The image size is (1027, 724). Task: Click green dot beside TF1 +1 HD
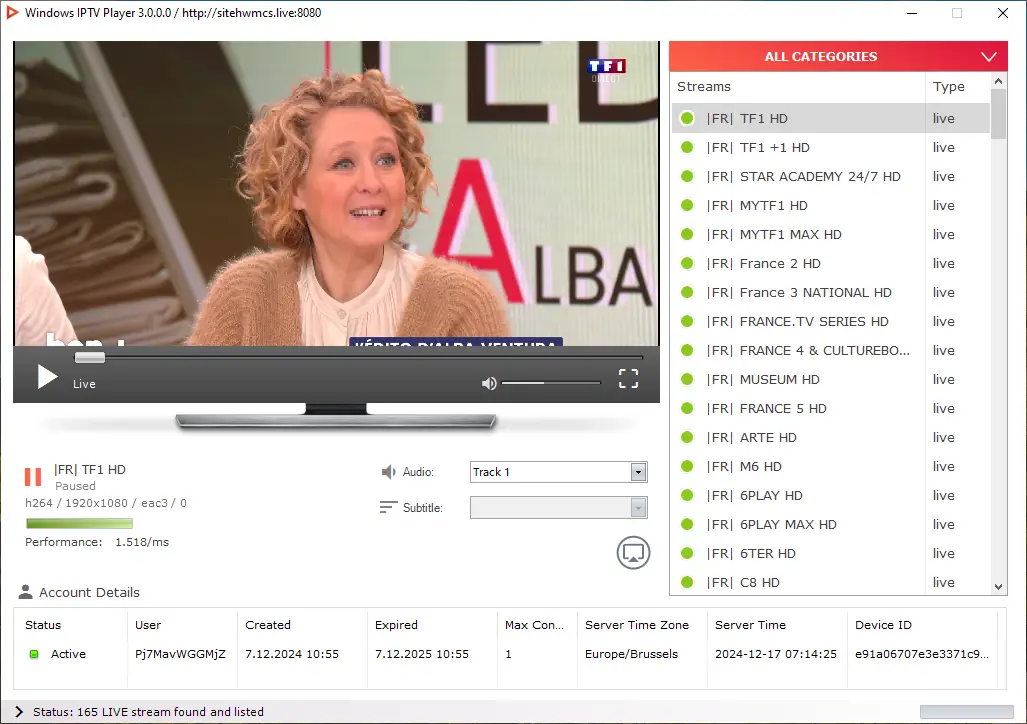687,147
